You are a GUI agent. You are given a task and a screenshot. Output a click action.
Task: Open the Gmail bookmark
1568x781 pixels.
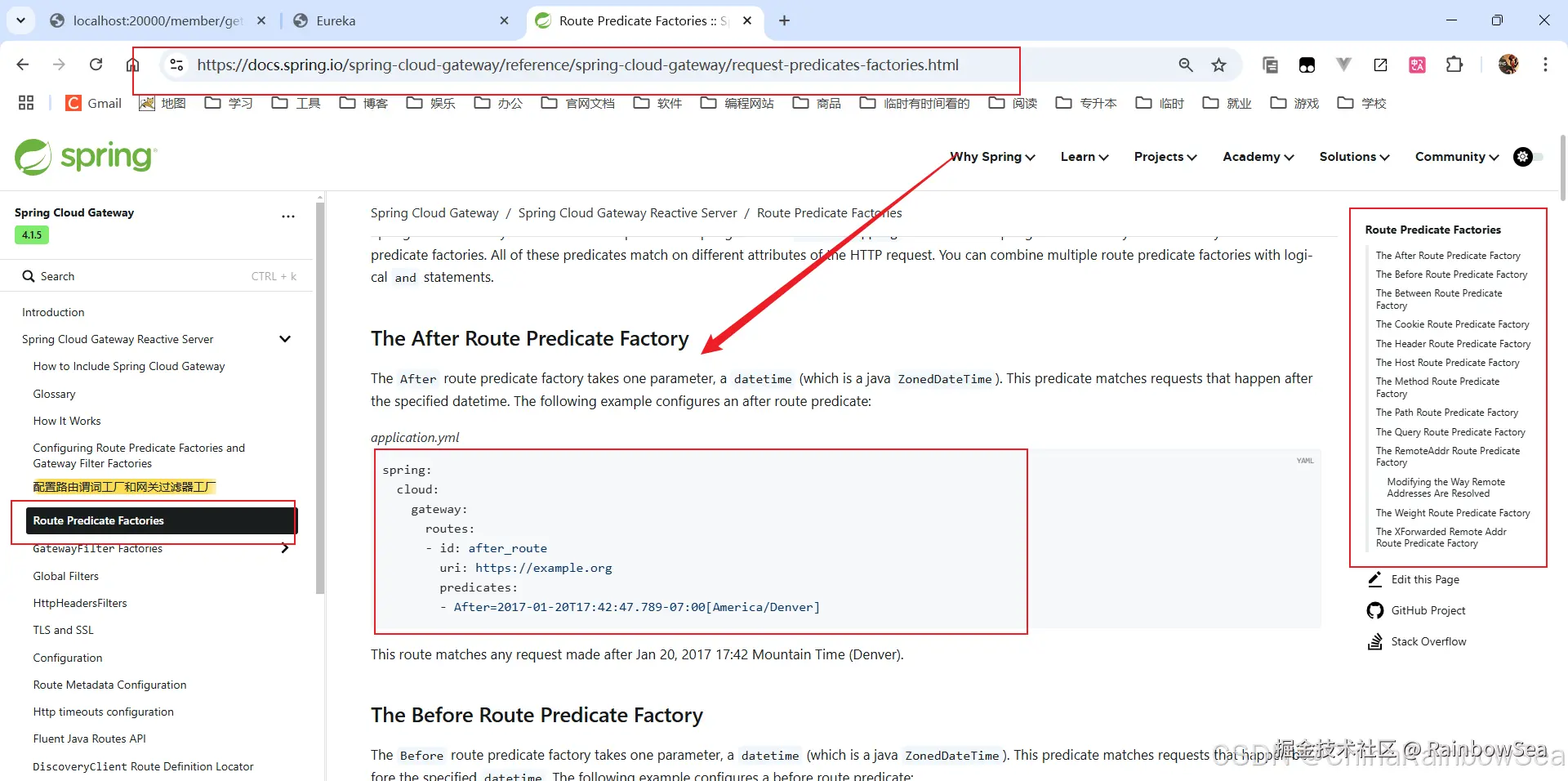pyautogui.click(x=94, y=103)
